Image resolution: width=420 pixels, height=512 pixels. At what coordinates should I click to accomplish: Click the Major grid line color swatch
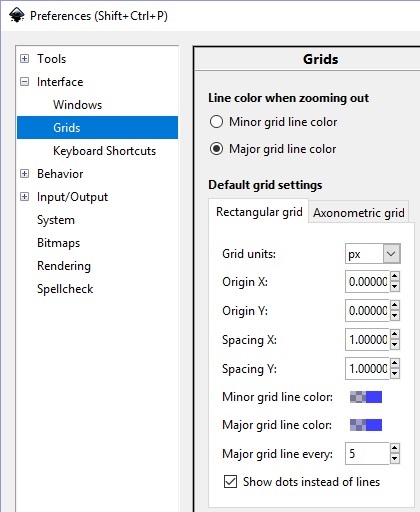coord(366,425)
